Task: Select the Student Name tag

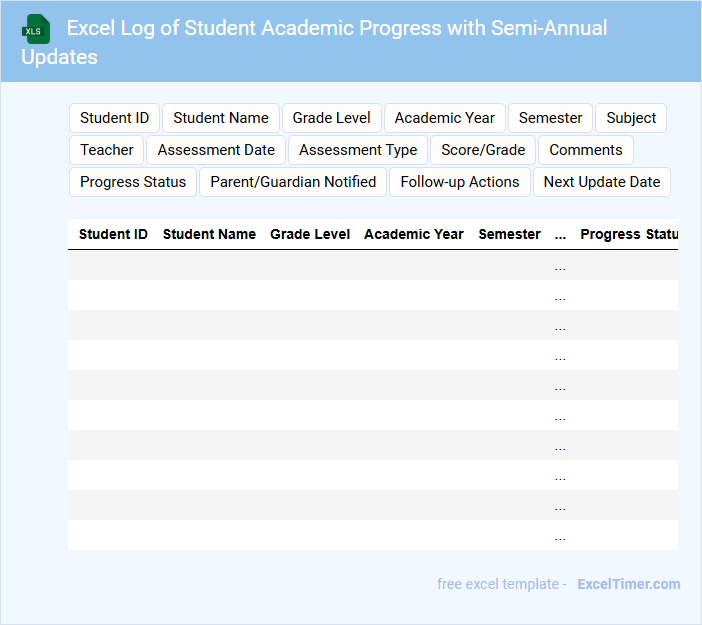Action: point(221,118)
